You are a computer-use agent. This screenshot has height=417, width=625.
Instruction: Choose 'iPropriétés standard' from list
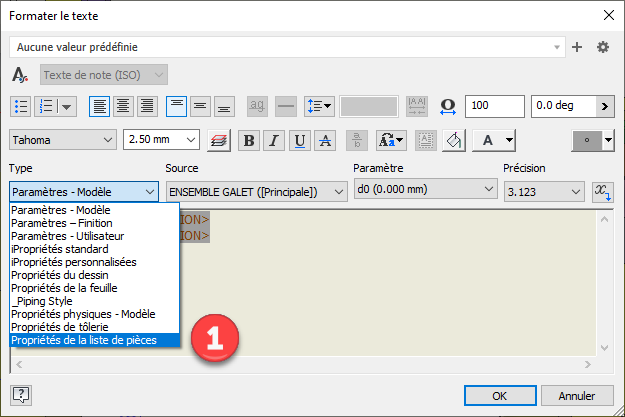(60, 249)
